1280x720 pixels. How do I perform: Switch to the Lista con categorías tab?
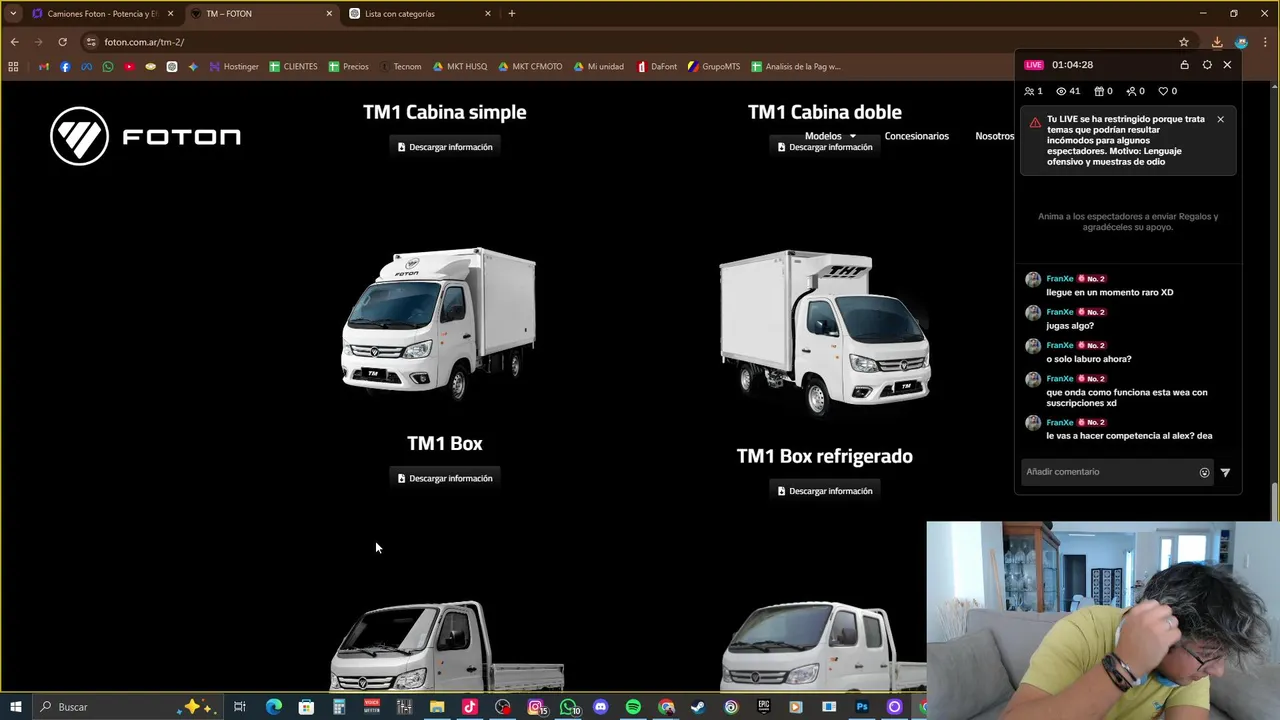point(420,14)
